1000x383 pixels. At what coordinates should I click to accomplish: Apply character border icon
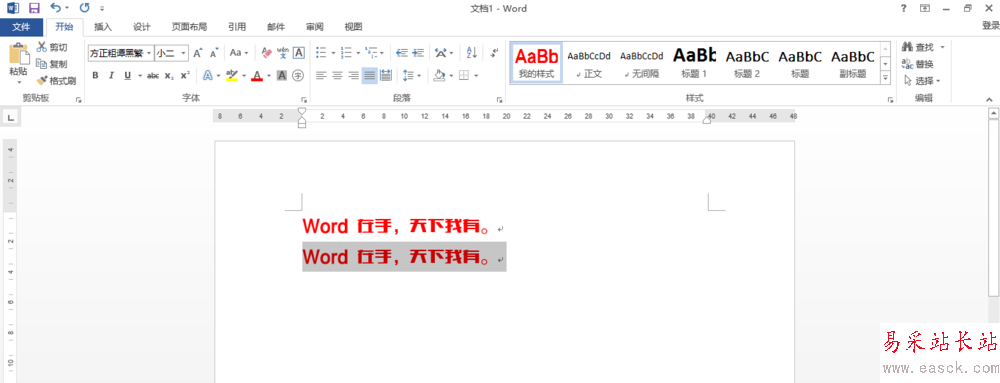(298, 53)
